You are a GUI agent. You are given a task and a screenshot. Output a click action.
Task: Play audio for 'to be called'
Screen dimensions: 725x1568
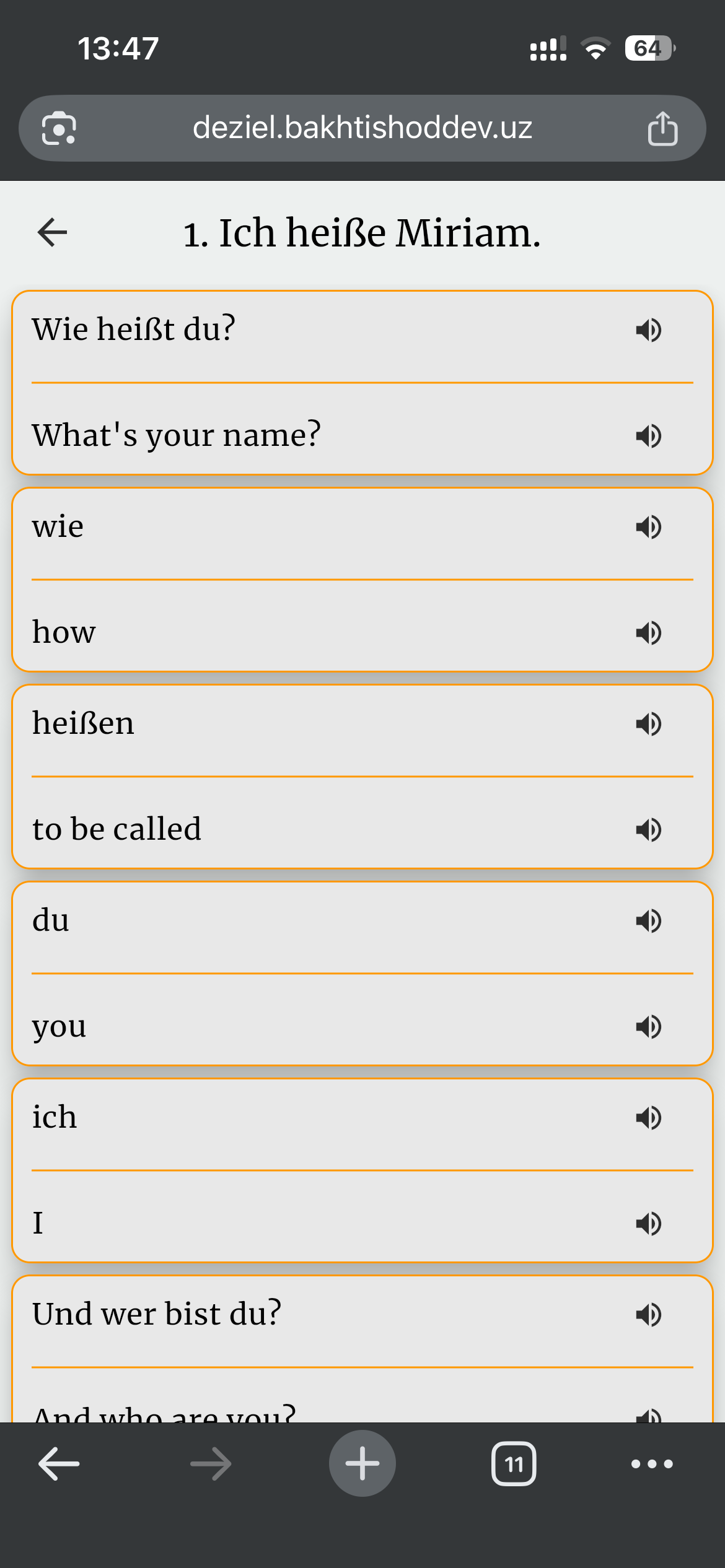coord(649,830)
